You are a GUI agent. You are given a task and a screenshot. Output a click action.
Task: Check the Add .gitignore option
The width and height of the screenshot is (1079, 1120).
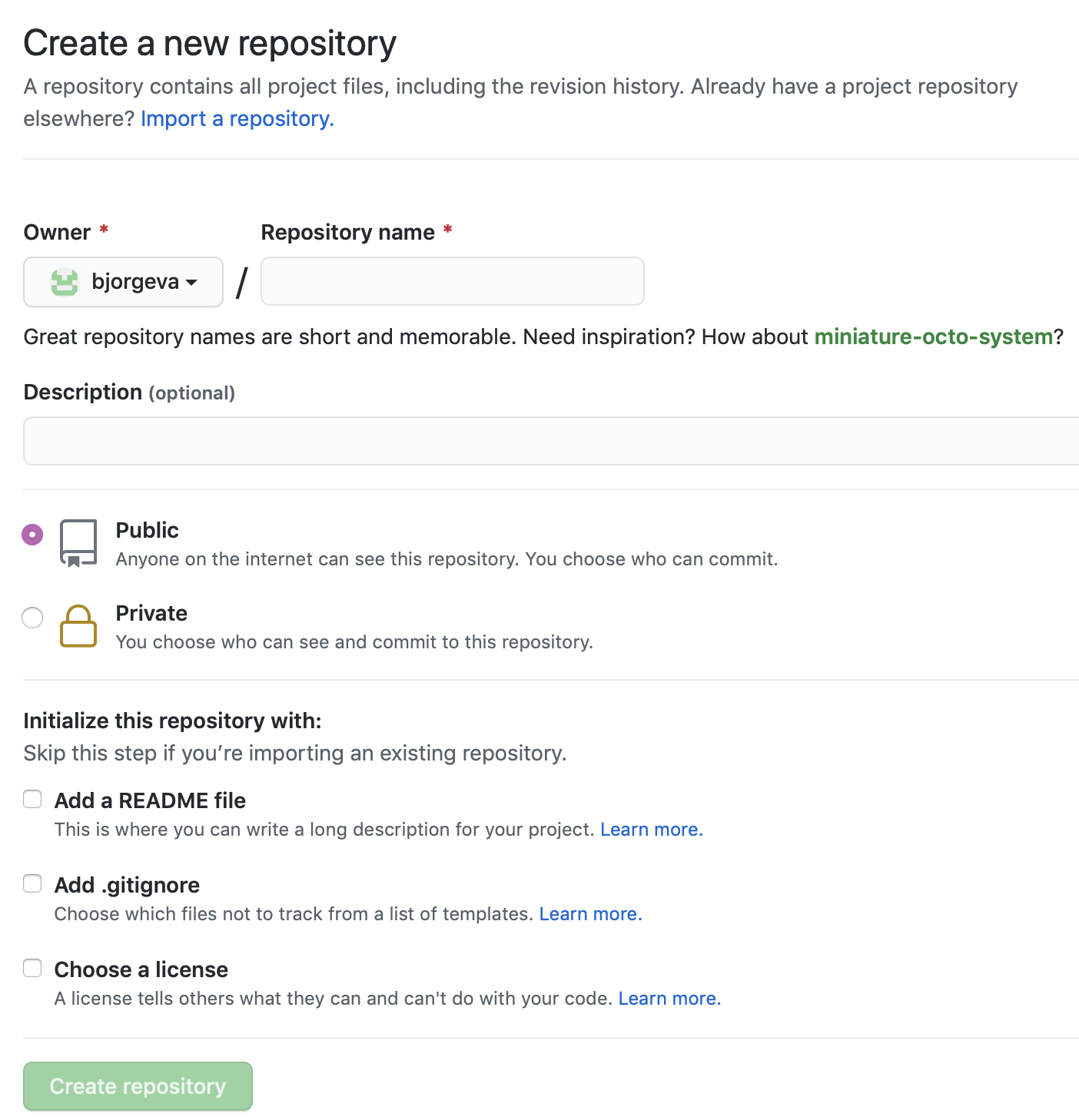(32, 883)
